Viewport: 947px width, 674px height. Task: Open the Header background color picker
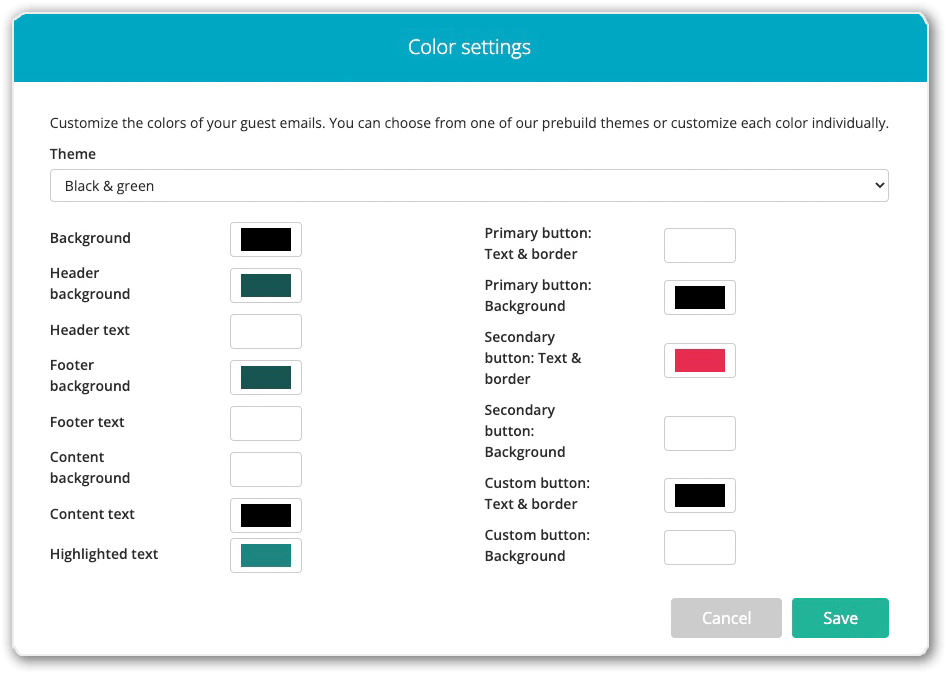(x=265, y=285)
